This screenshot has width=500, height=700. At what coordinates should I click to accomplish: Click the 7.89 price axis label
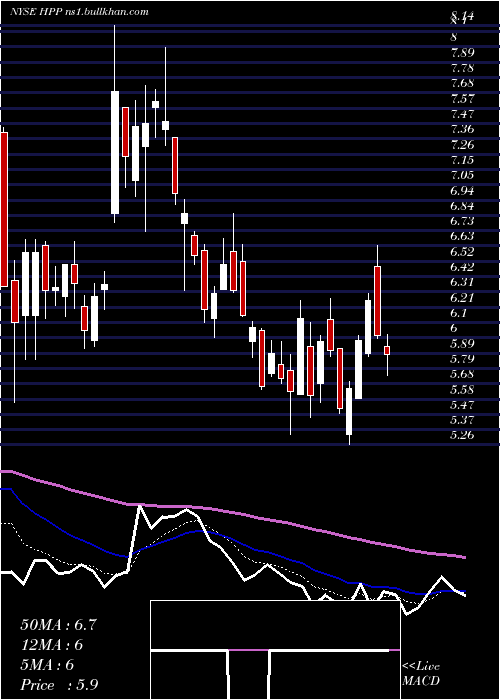click(x=462, y=53)
